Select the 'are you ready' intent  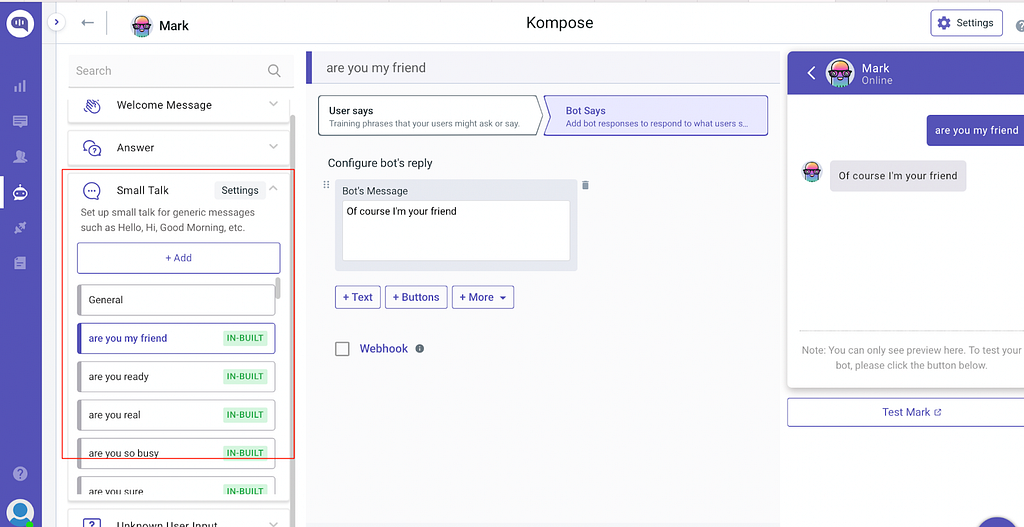tap(176, 376)
